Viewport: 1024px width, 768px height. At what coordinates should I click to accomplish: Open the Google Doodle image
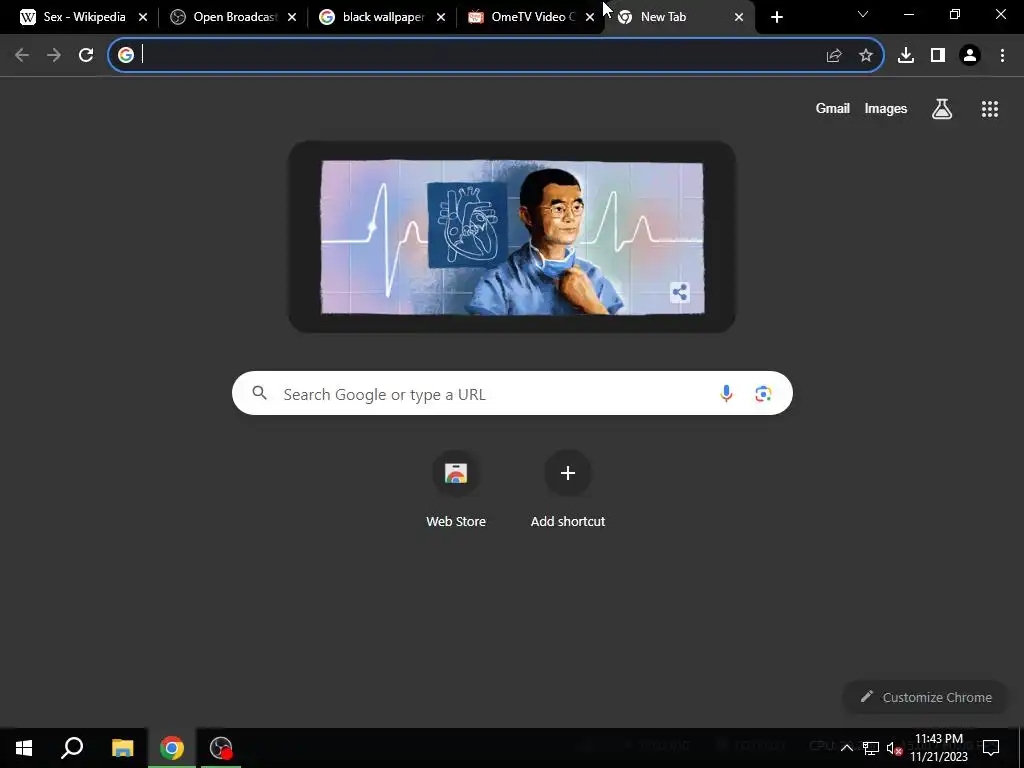(512, 237)
